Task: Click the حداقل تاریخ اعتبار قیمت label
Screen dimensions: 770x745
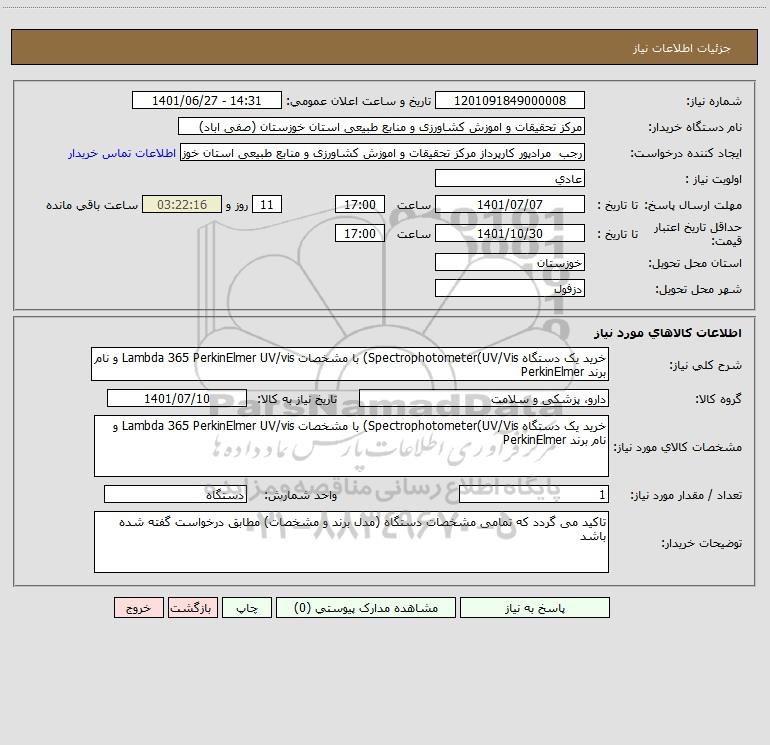Action: tap(698, 234)
